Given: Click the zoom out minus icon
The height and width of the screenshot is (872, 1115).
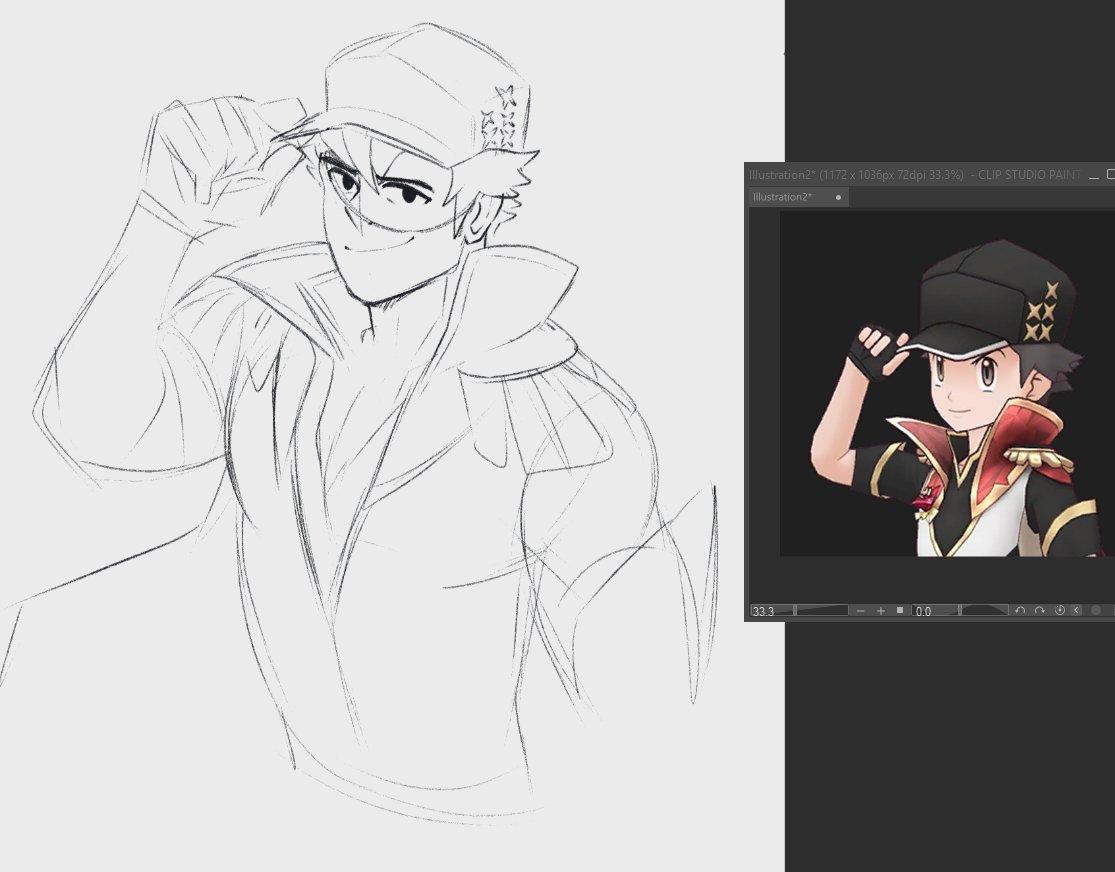Looking at the screenshot, I should tap(860, 610).
